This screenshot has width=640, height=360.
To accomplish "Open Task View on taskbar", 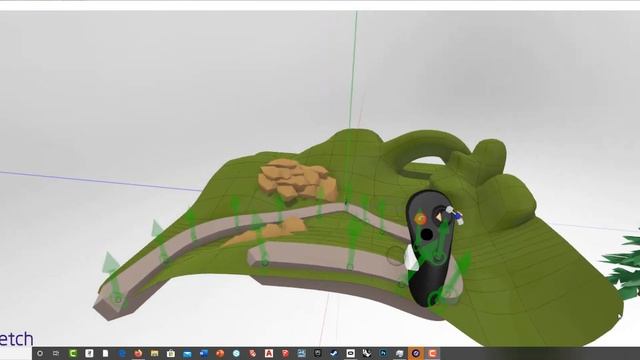I will tap(56, 353).
